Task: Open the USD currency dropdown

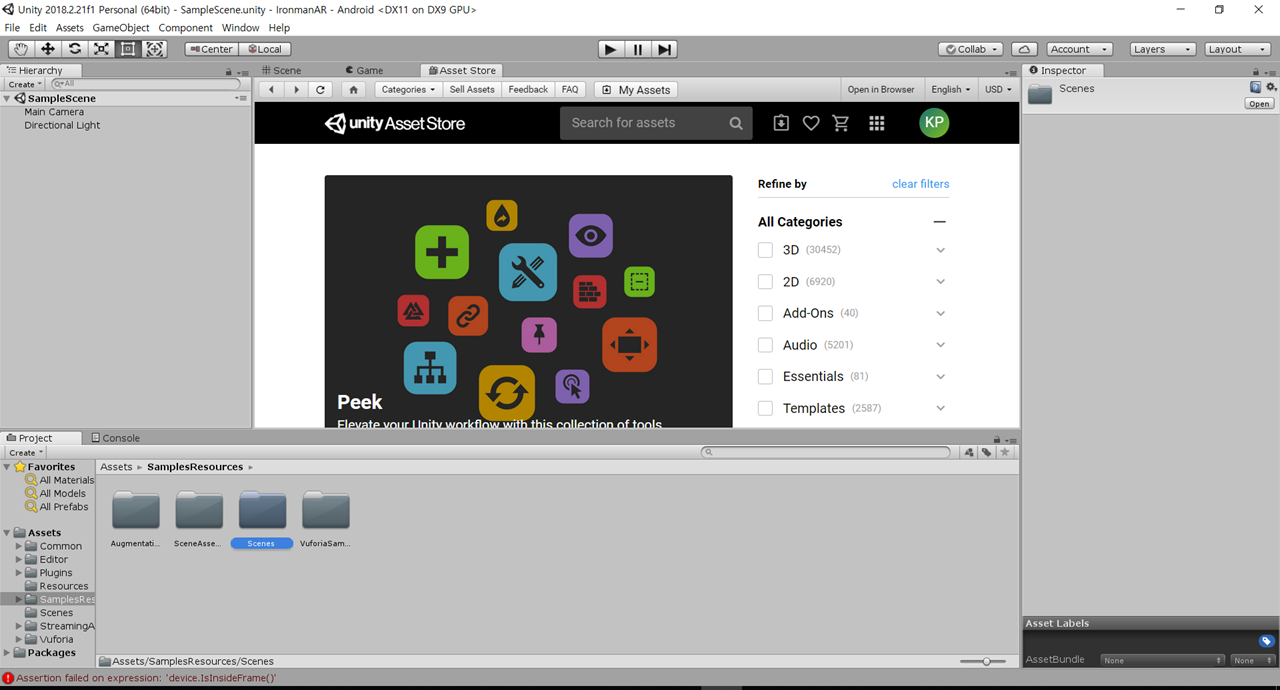Action: pos(998,90)
